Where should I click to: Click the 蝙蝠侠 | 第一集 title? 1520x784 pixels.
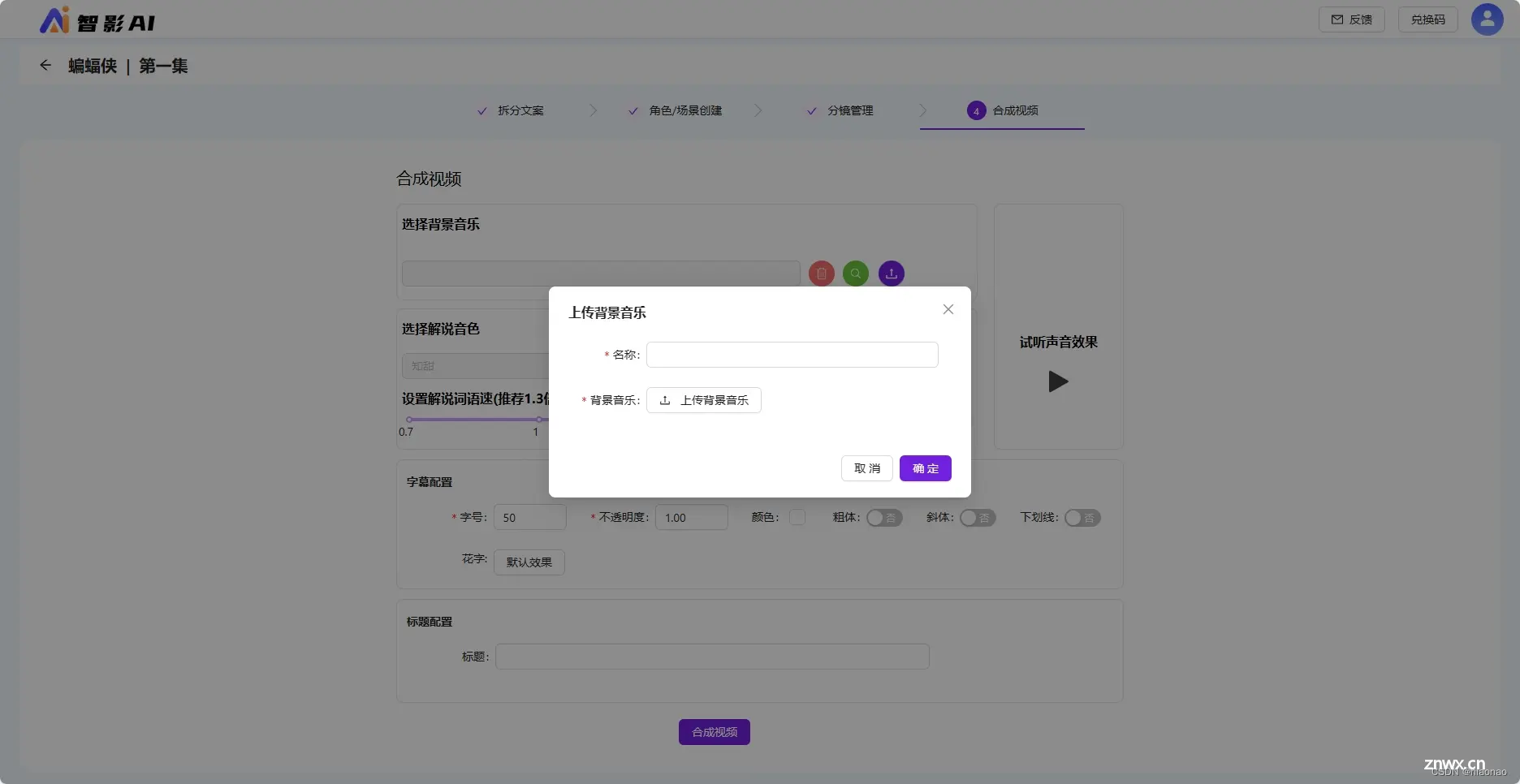(x=128, y=66)
